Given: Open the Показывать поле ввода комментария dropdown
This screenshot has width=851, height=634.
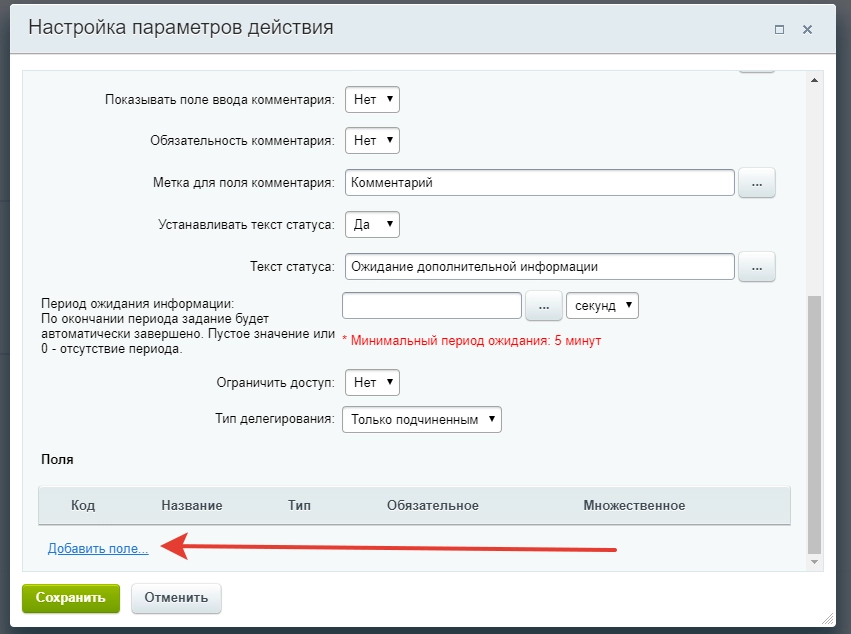Looking at the screenshot, I should pos(372,99).
